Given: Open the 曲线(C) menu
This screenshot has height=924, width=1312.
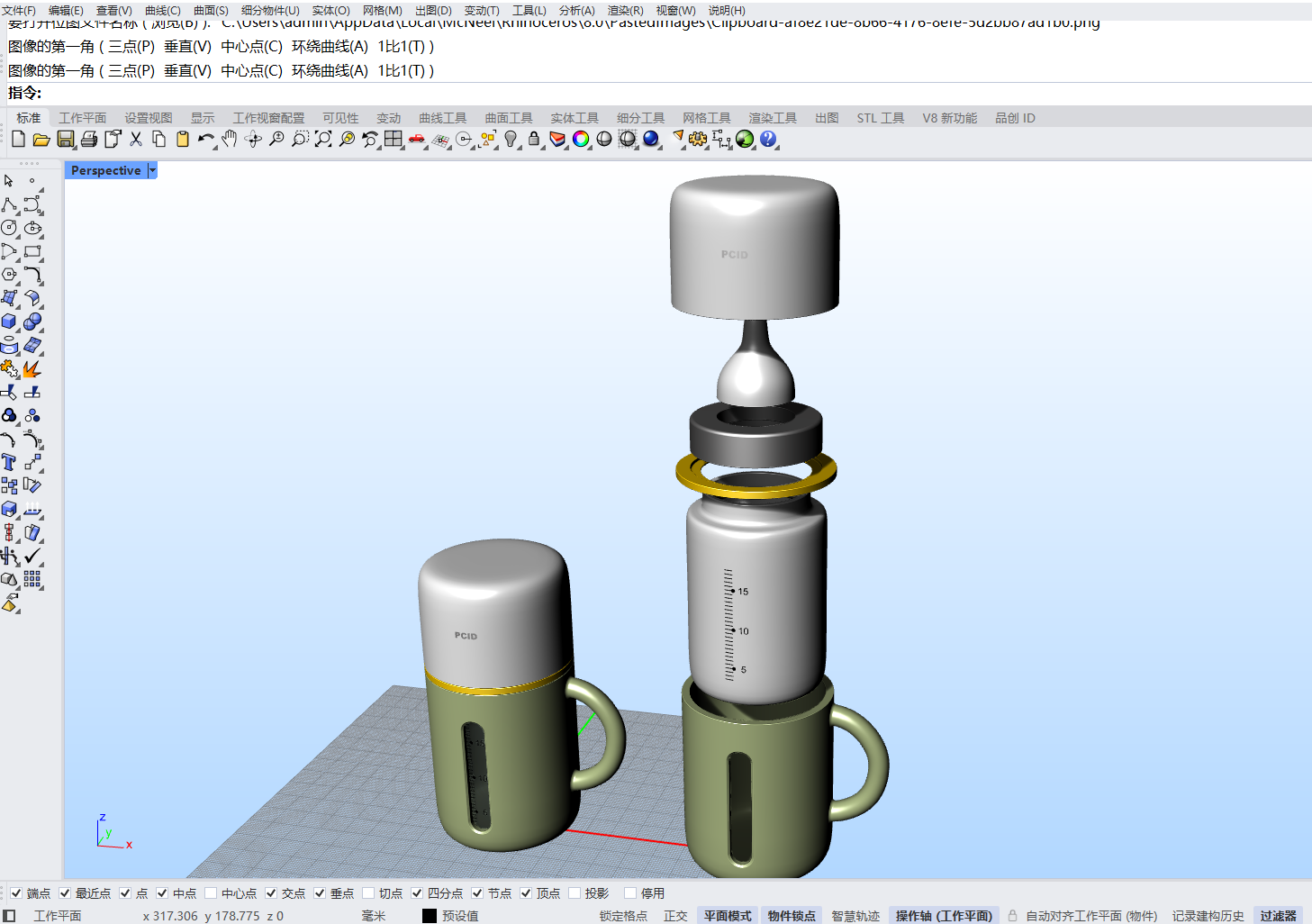Looking at the screenshot, I should pyautogui.click(x=162, y=11).
